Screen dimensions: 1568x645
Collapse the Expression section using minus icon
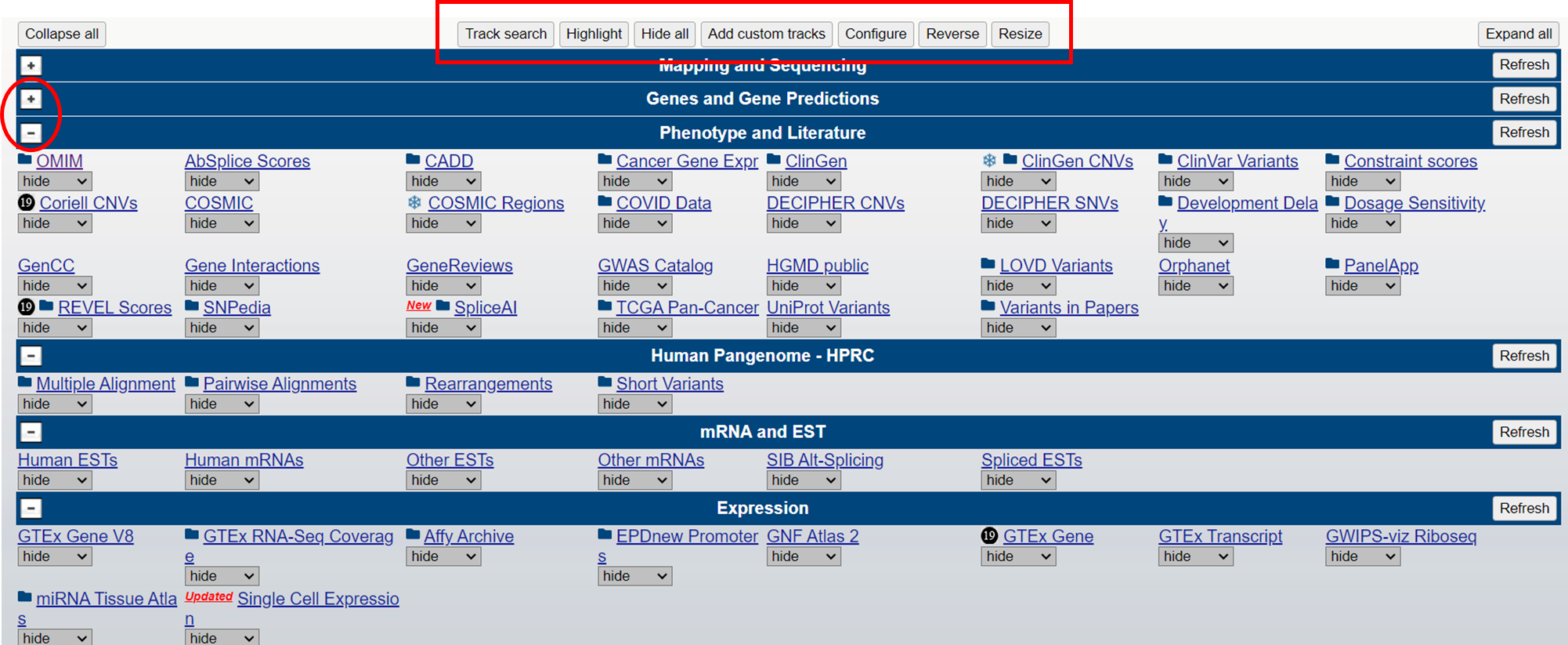pos(31,509)
